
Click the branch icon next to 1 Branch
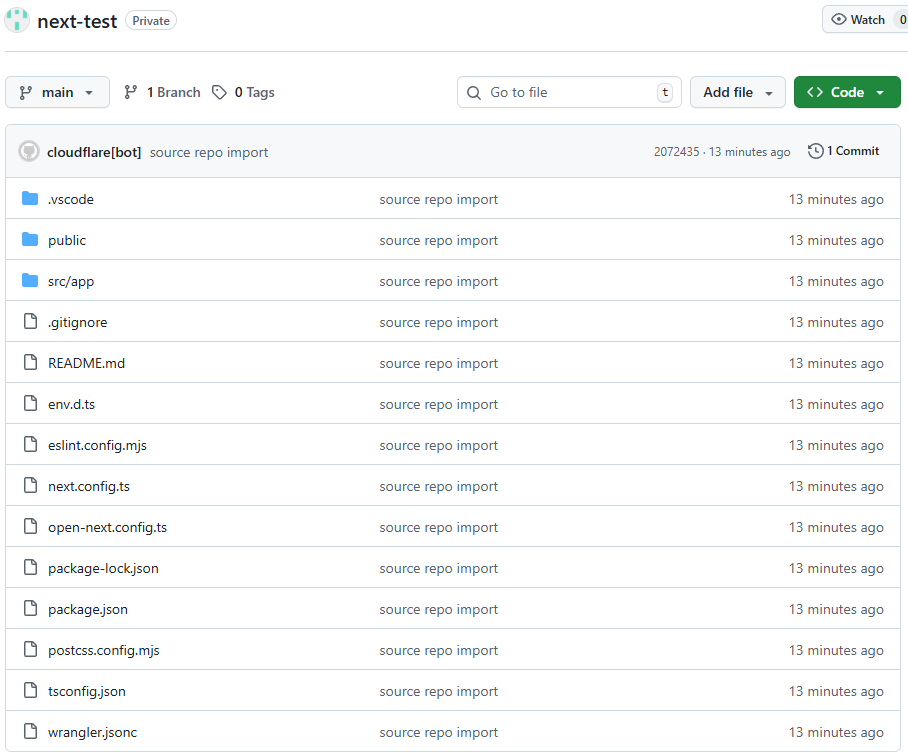(131, 92)
